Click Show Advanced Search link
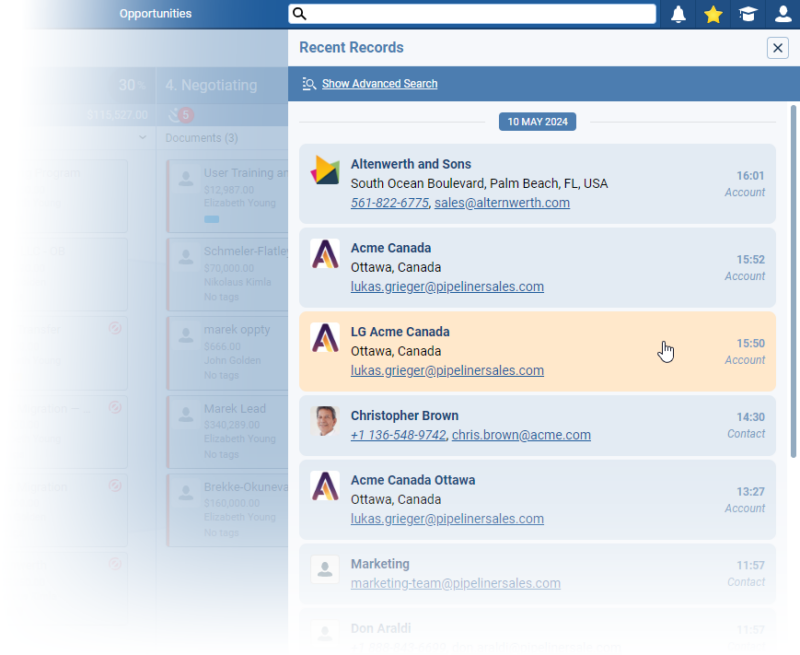The height and width of the screenshot is (655, 800). coord(379,84)
